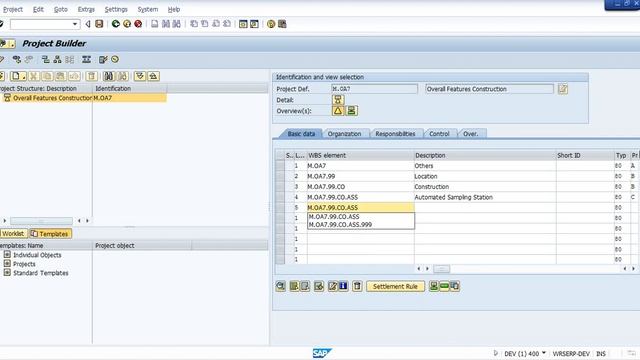Image resolution: width=640 pixels, height=360 pixels.
Task: Click the long text edit icon beside description
Action: [x=563, y=89]
